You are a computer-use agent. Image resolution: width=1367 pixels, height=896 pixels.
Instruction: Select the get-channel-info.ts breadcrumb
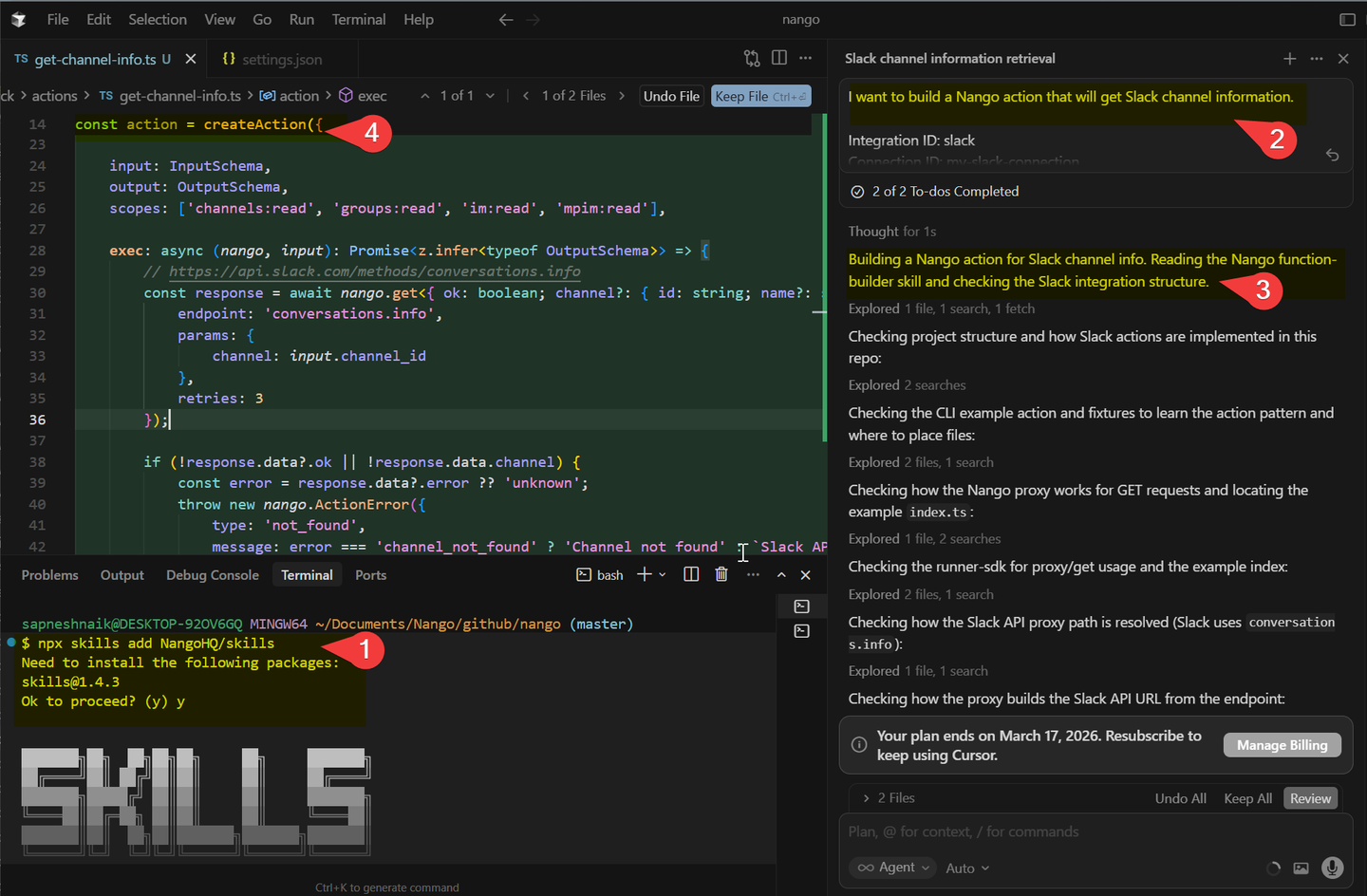point(171,96)
